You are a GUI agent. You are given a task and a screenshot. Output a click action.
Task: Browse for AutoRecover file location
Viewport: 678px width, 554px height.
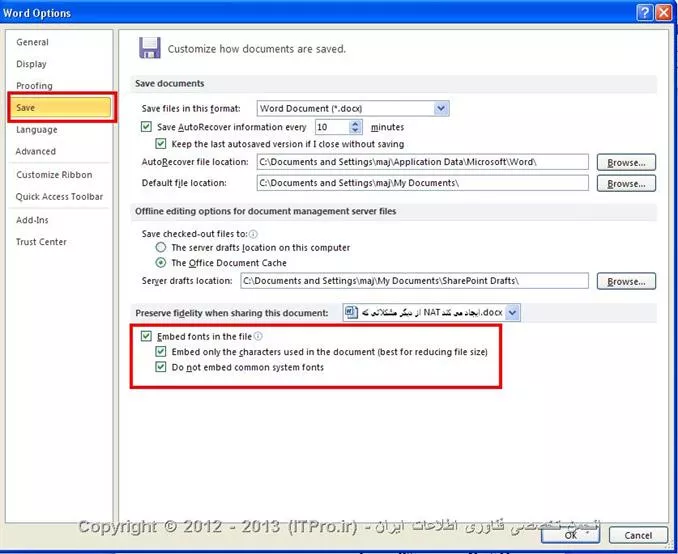click(626, 163)
